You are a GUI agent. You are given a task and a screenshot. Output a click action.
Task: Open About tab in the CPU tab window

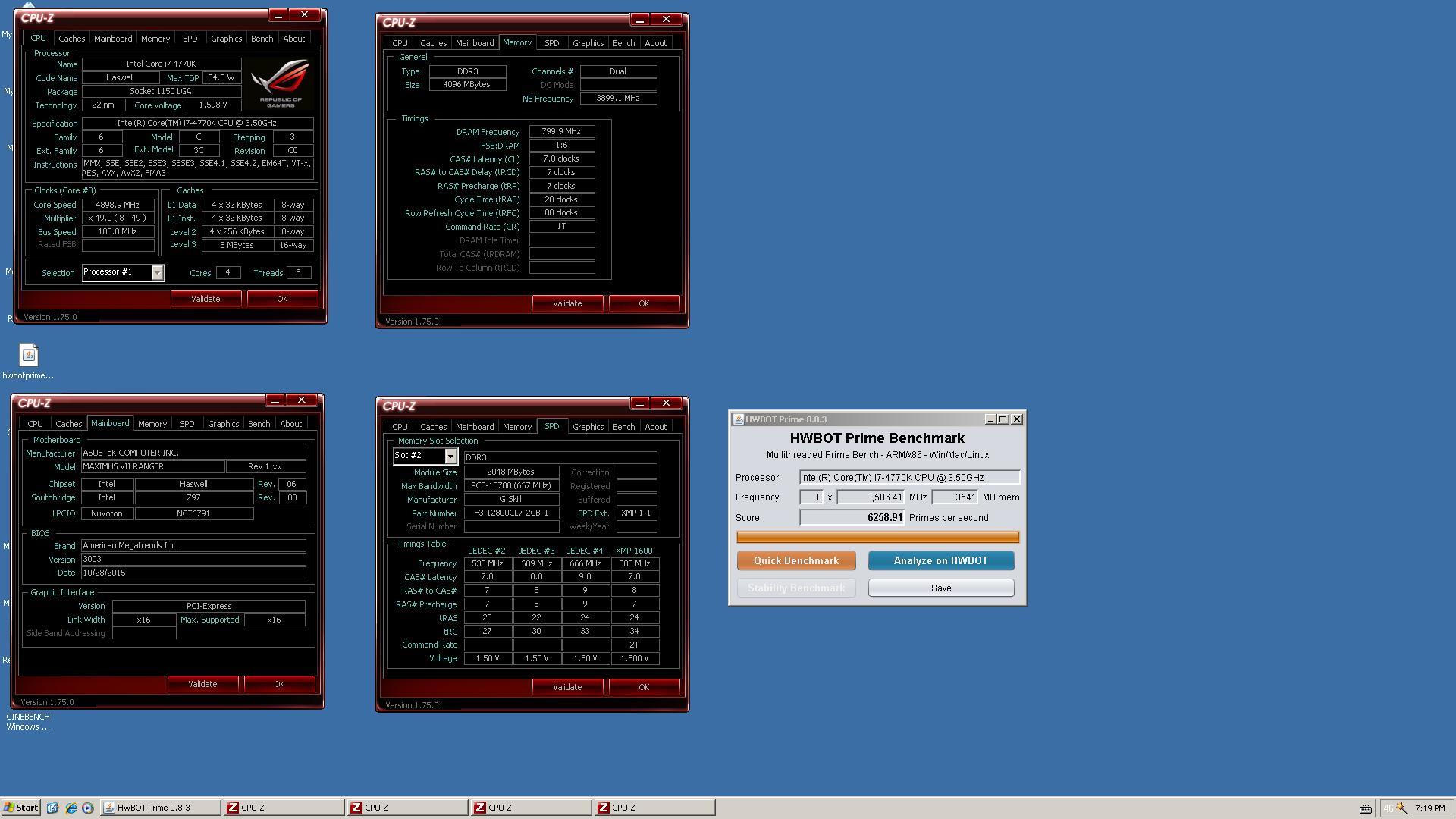[x=294, y=39]
